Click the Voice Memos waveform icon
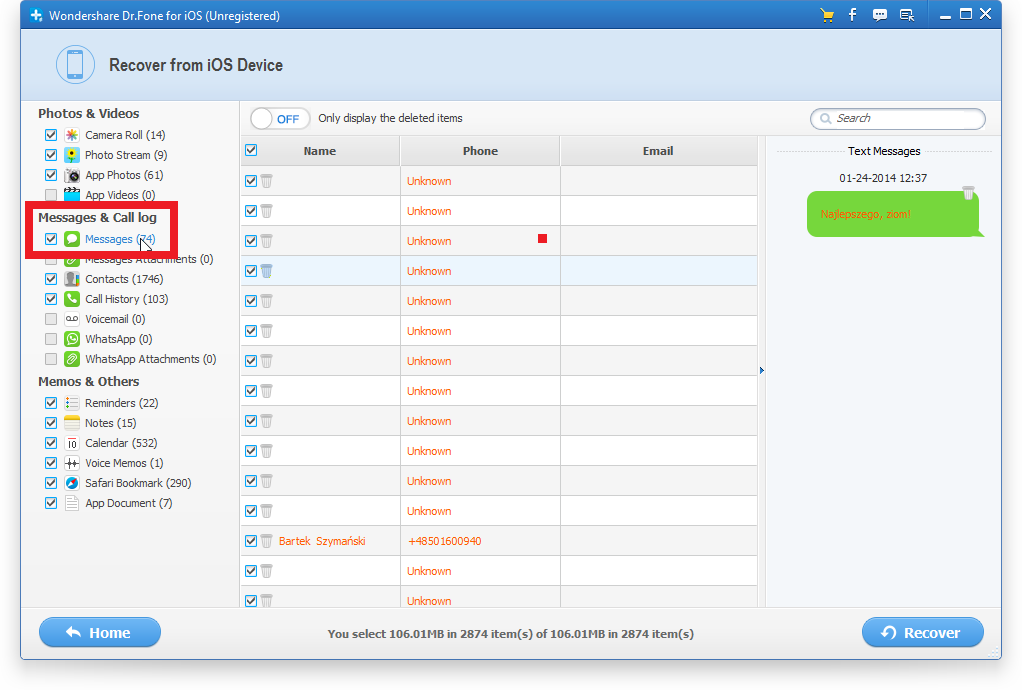 72,463
